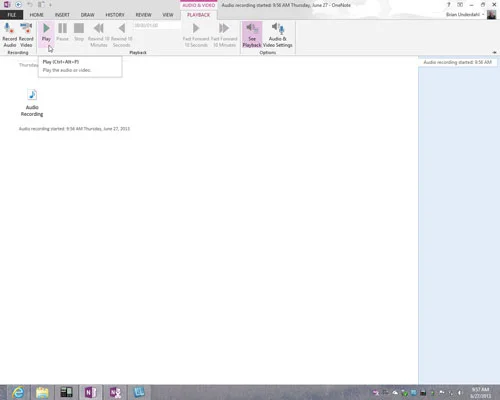The width and height of the screenshot is (500, 400).
Task: Click the Record Video button
Action: (x=26, y=35)
